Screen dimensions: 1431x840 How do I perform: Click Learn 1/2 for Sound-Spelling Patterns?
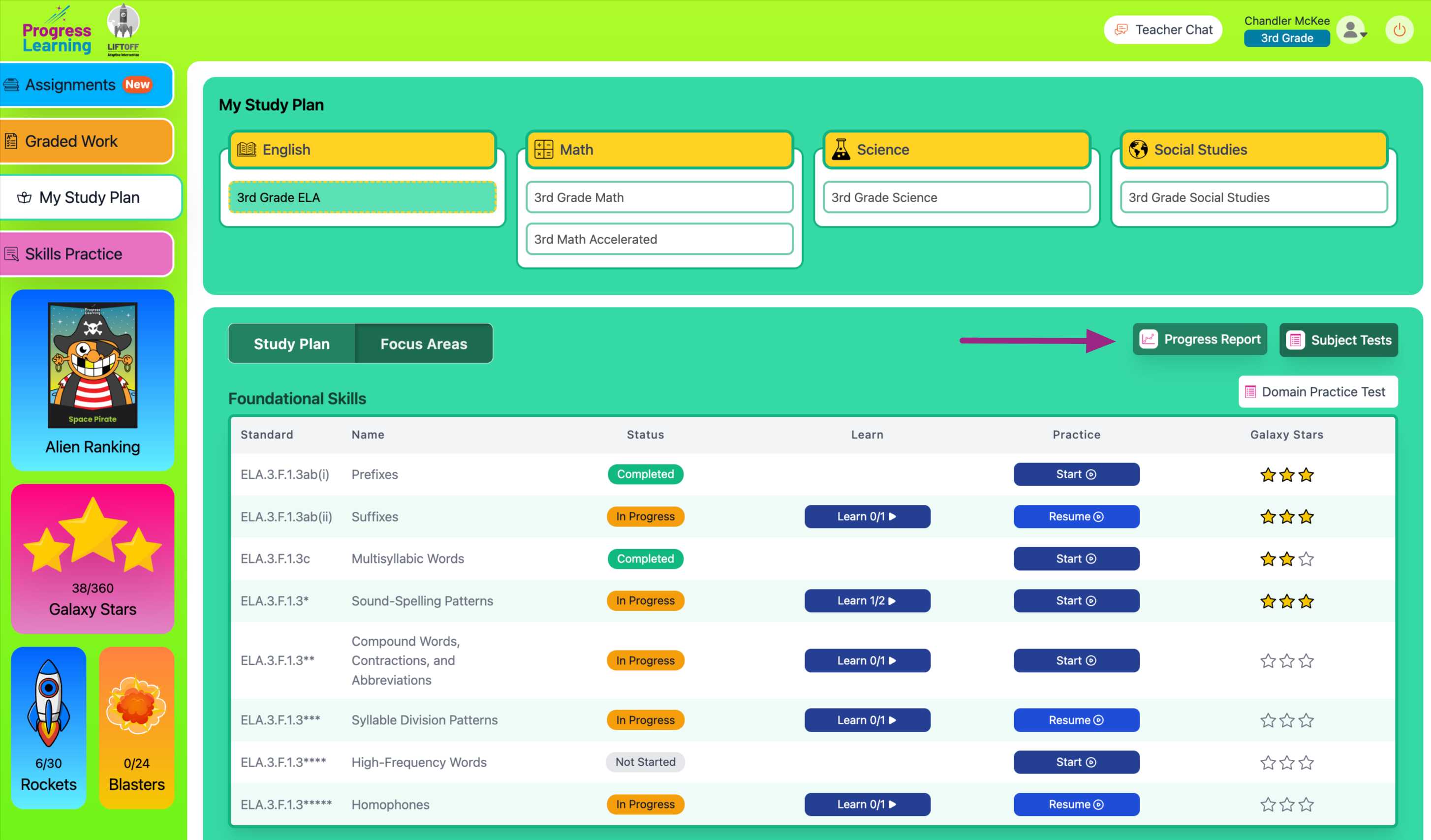pyautogui.click(x=867, y=601)
